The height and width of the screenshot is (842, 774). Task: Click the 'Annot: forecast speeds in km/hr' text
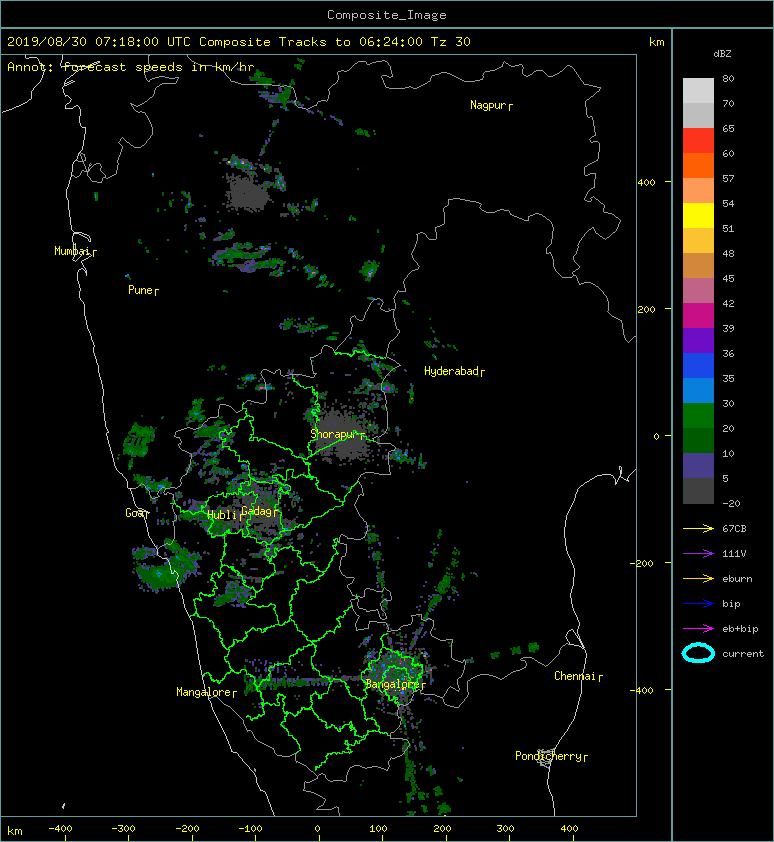[131, 67]
